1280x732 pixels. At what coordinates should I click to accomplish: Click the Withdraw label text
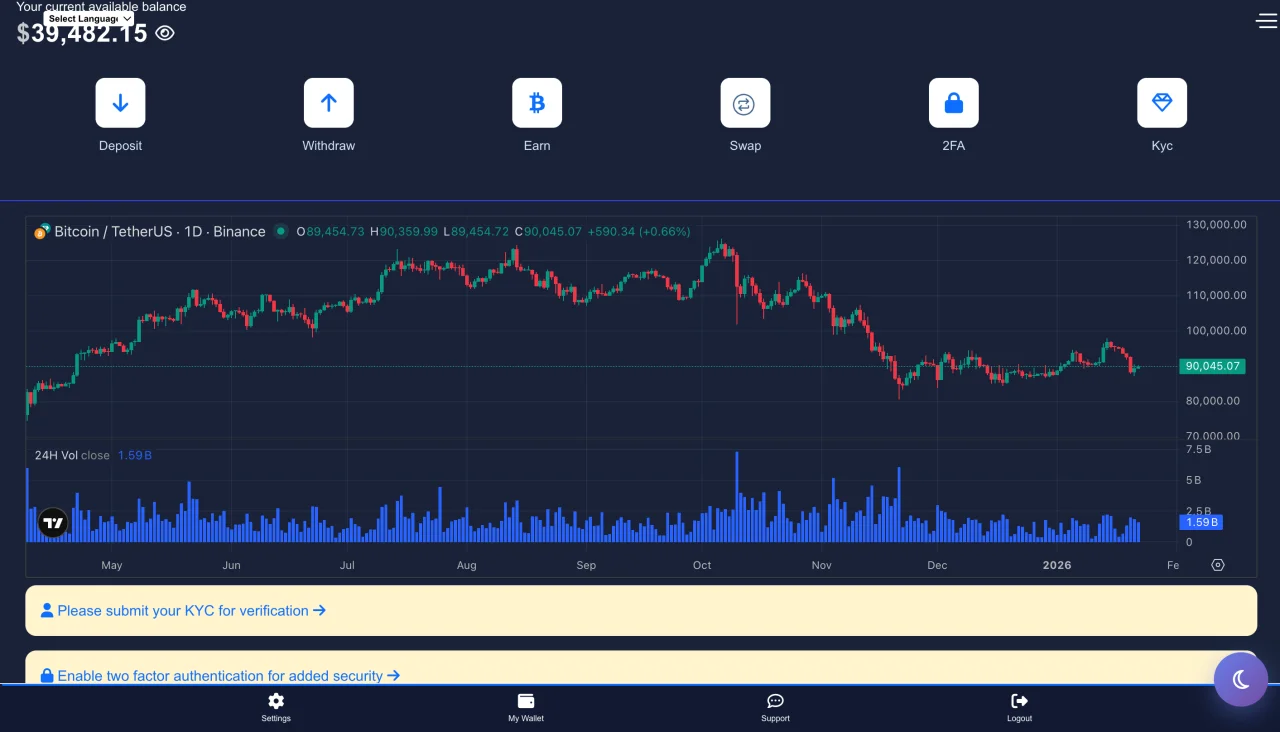pos(329,146)
